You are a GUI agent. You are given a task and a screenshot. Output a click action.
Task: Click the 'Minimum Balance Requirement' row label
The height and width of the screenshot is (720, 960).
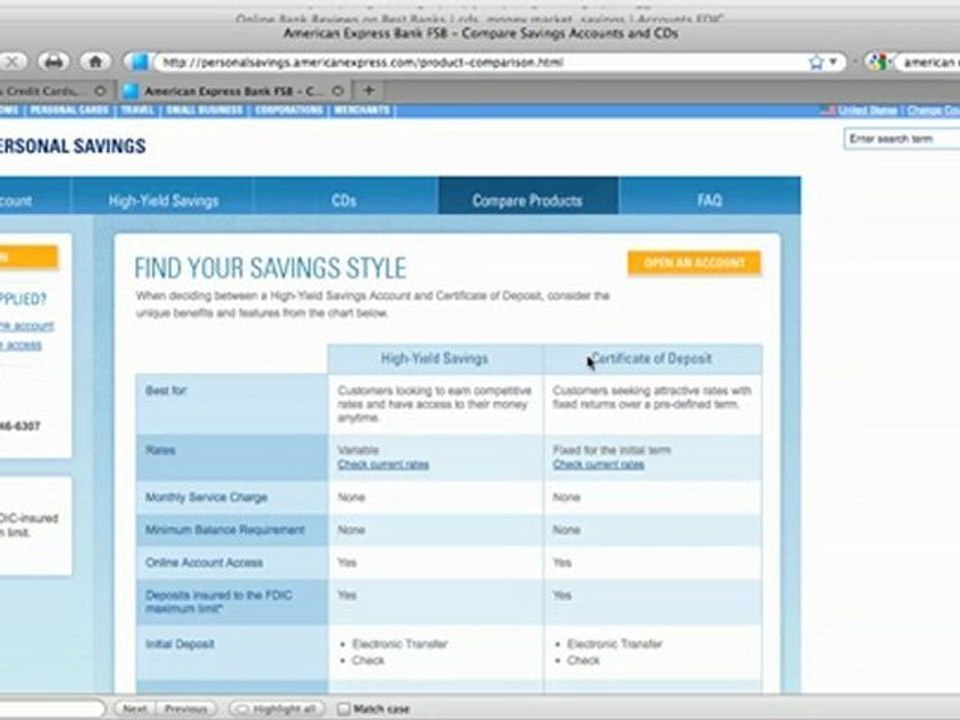(225, 530)
